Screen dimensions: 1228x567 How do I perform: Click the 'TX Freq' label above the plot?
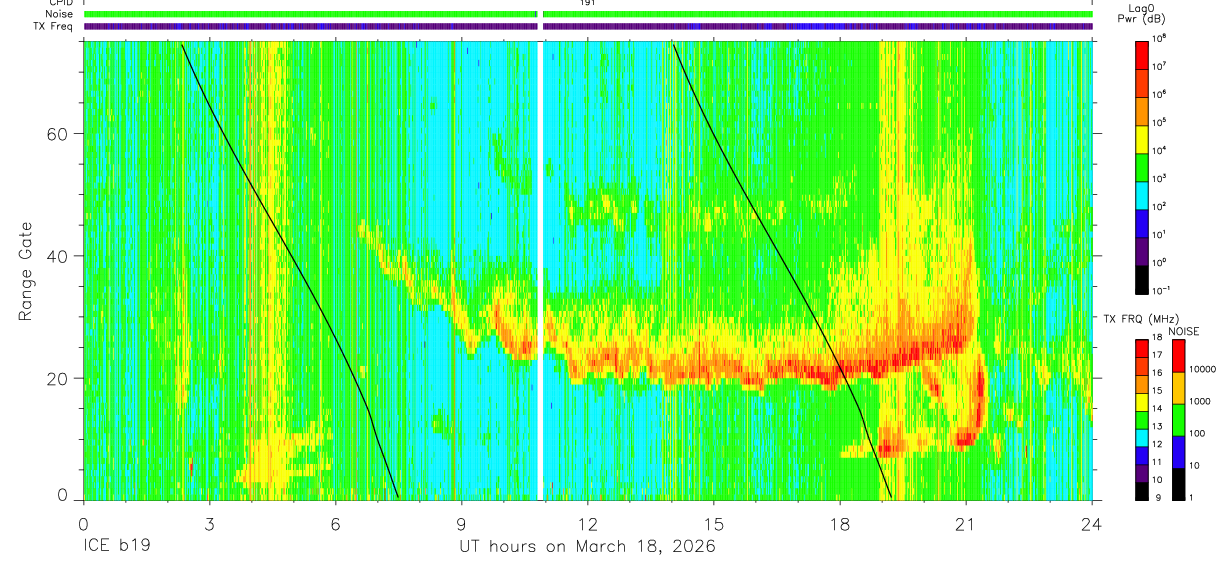(54, 27)
